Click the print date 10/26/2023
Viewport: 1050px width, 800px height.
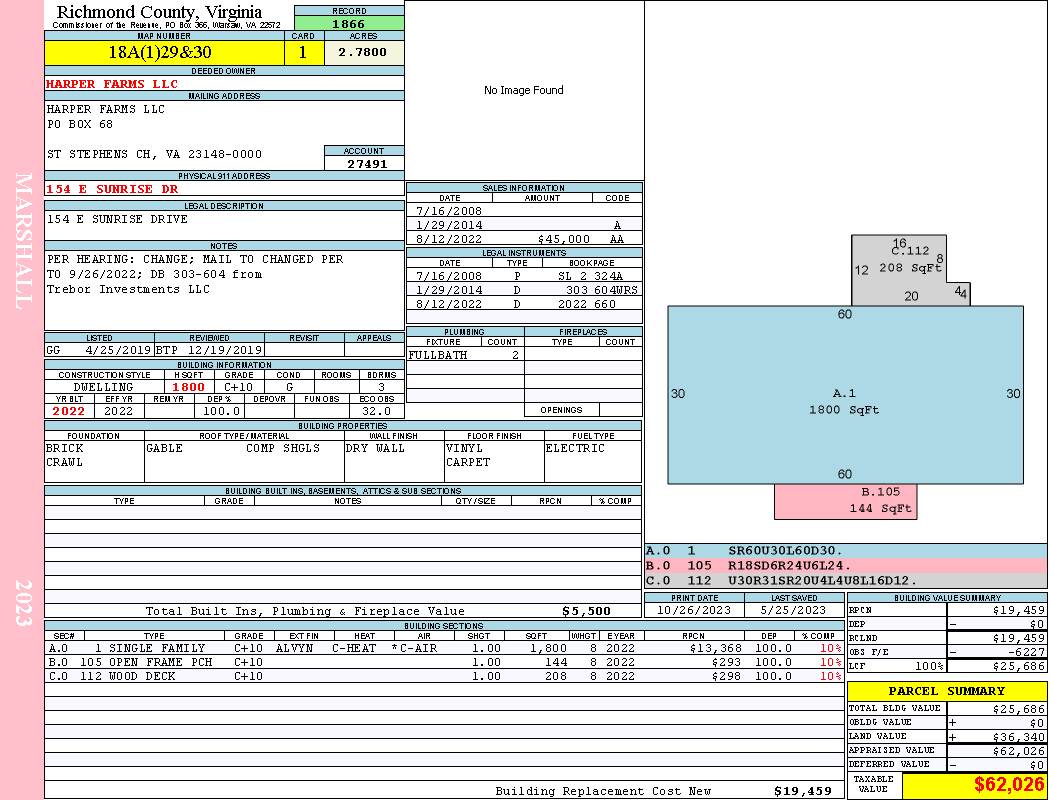(x=694, y=611)
